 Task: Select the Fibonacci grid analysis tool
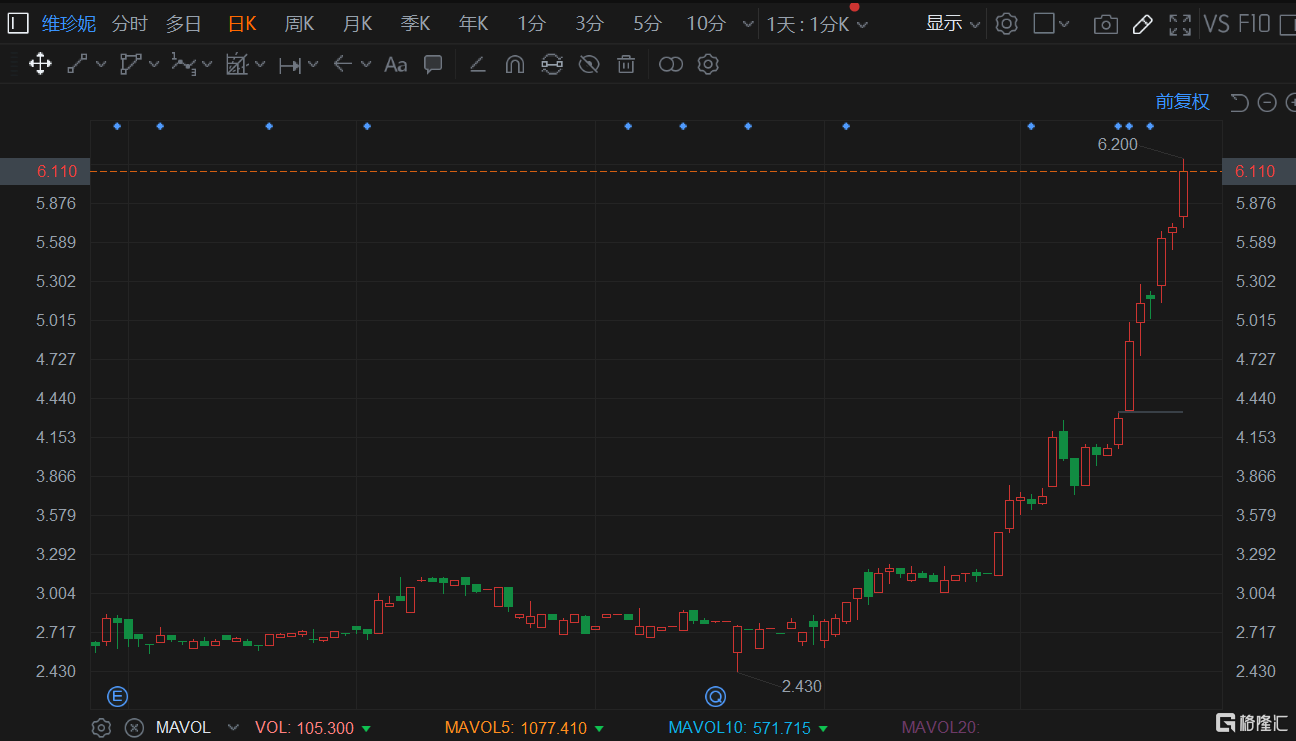click(x=237, y=65)
